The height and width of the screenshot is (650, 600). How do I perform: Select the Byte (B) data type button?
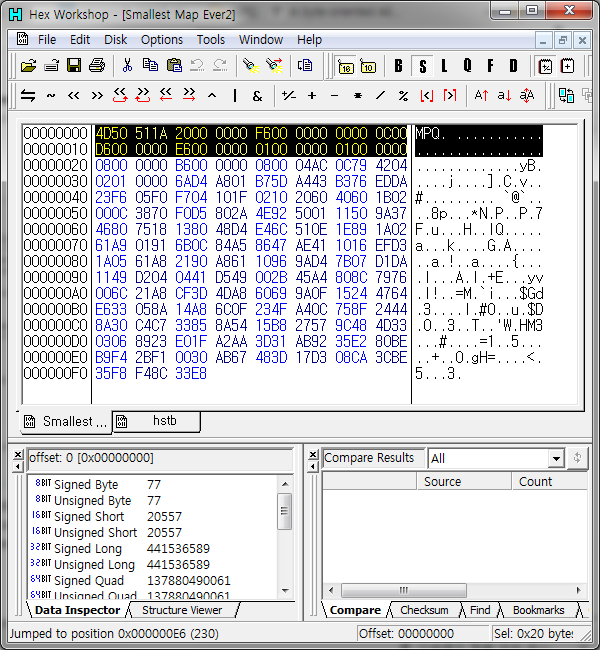399,66
